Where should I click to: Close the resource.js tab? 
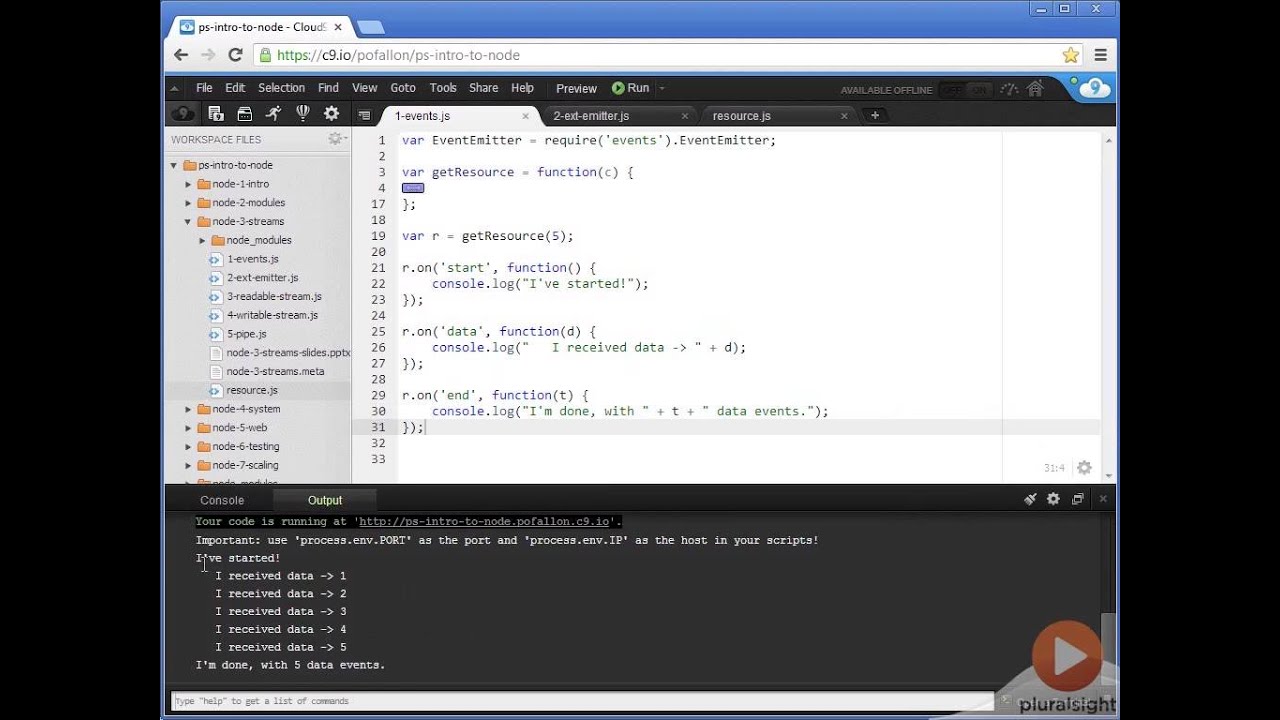tap(844, 116)
